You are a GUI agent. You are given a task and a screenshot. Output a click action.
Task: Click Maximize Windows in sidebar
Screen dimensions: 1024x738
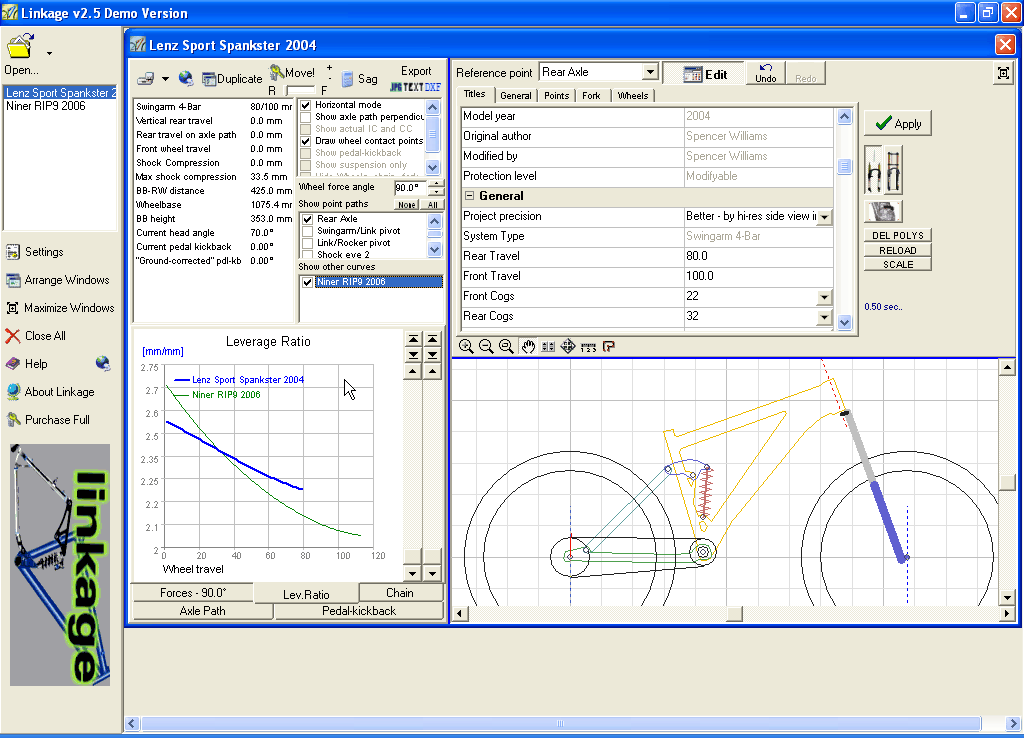(x=60, y=308)
